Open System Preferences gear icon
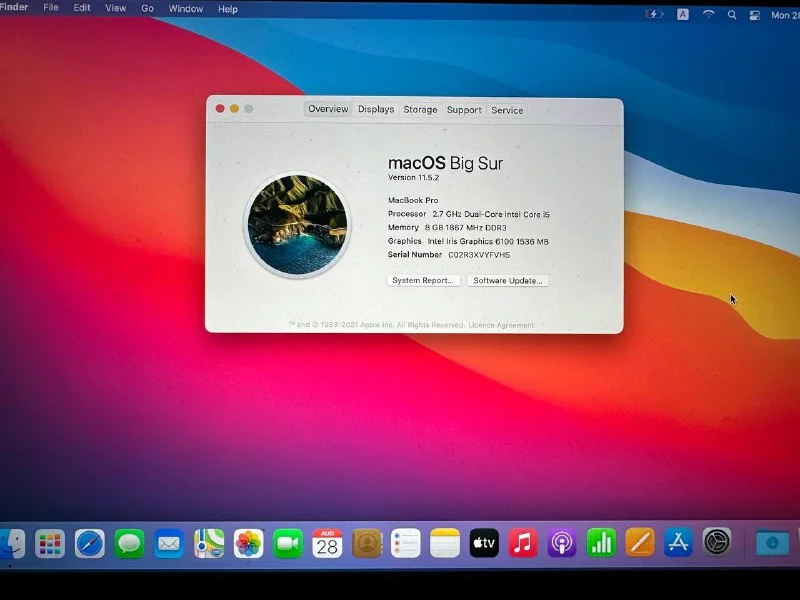The image size is (800, 600). 717,541
